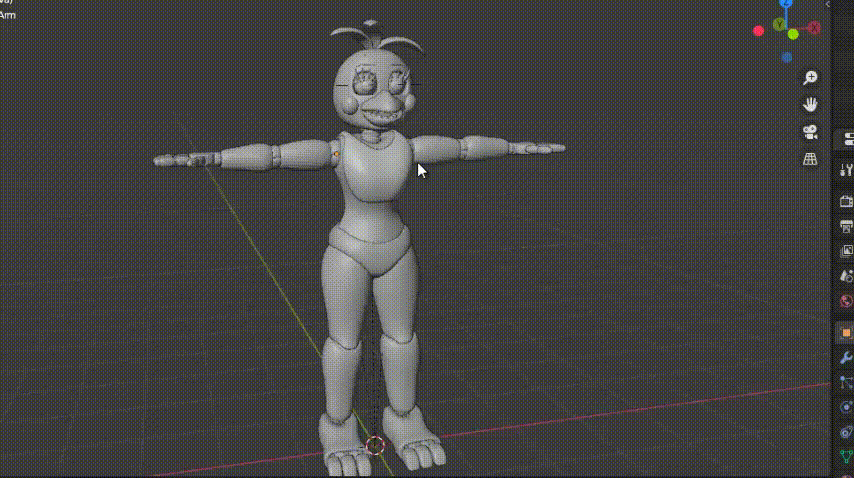Click the 3D cursor between the feet
Viewport: 854px width, 478px height.
pos(375,445)
